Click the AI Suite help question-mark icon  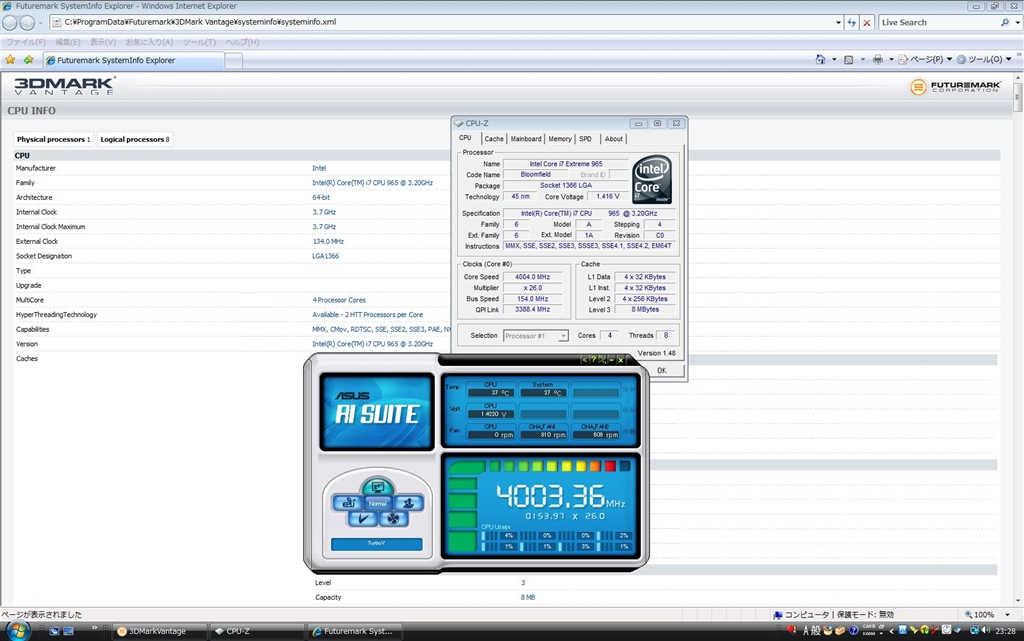[x=593, y=360]
